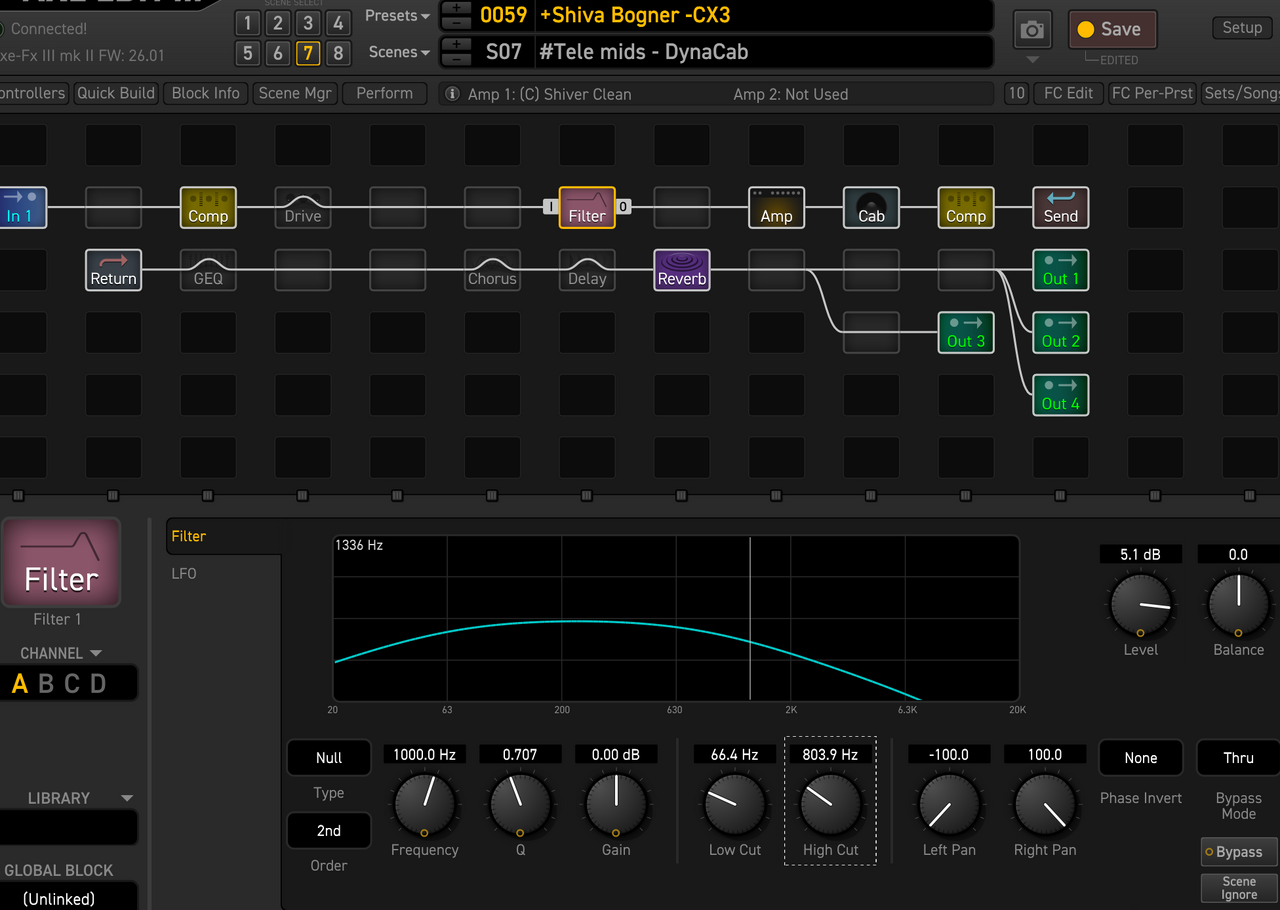Select the Amp block in the grid

click(x=777, y=208)
